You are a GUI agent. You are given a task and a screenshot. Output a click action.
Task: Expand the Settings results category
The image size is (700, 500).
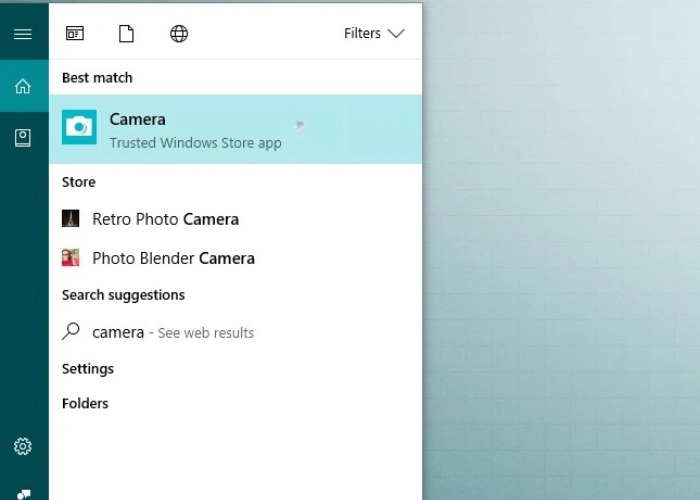[88, 369]
